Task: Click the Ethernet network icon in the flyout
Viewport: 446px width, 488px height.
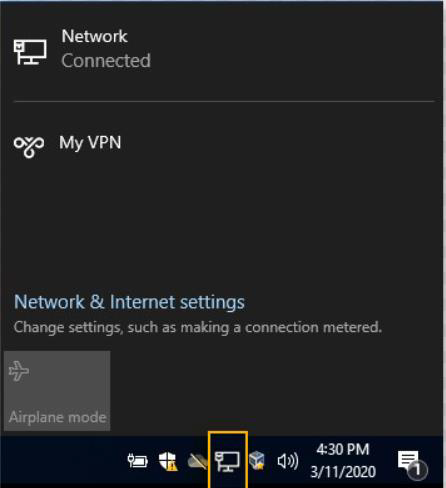Action: (x=30, y=52)
